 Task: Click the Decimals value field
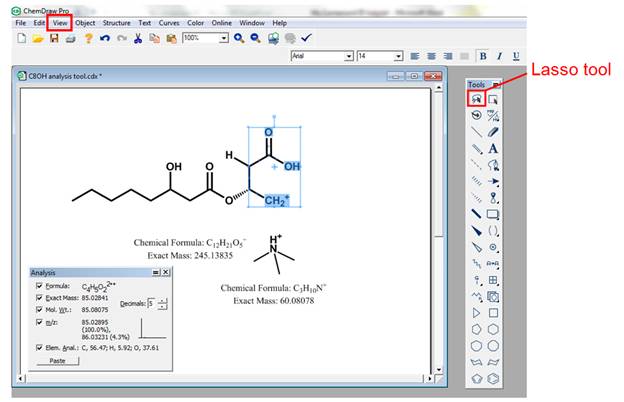[152, 304]
